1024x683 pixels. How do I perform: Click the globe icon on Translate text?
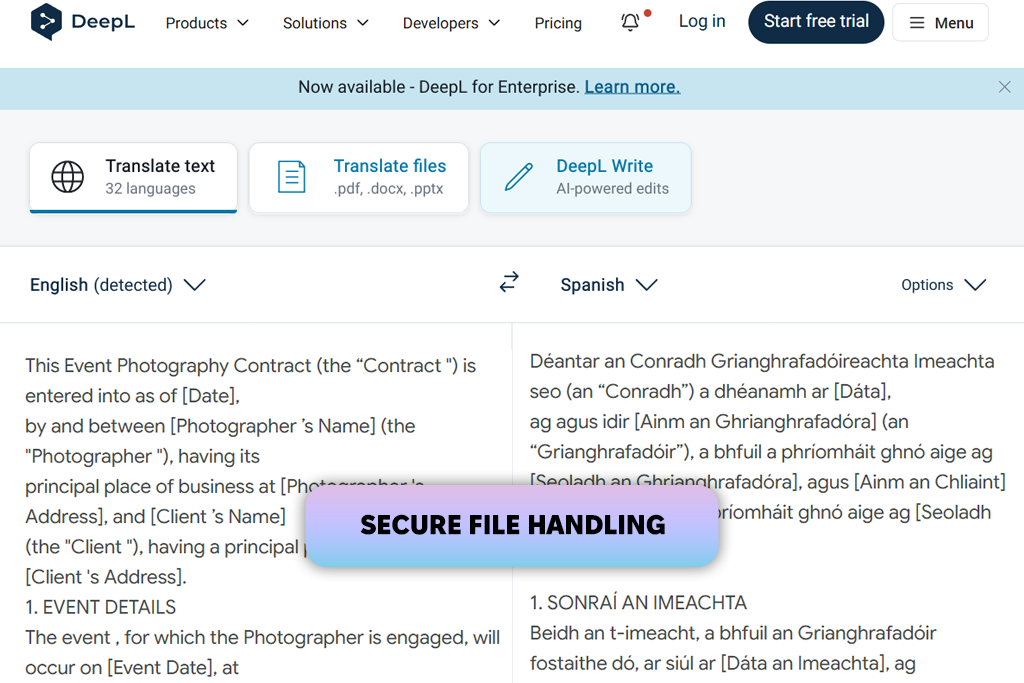tap(68, 177)
